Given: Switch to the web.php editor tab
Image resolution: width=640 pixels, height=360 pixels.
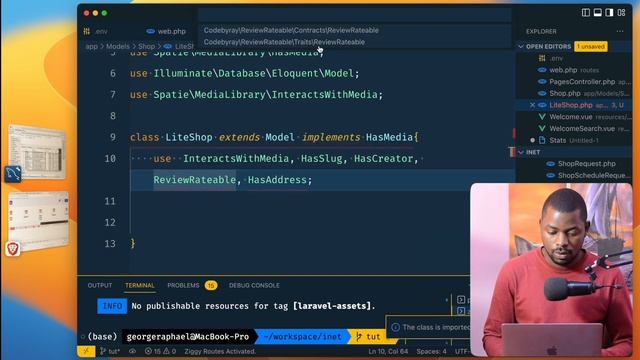Looking at the screenshot, I should (x=167, y=31).
